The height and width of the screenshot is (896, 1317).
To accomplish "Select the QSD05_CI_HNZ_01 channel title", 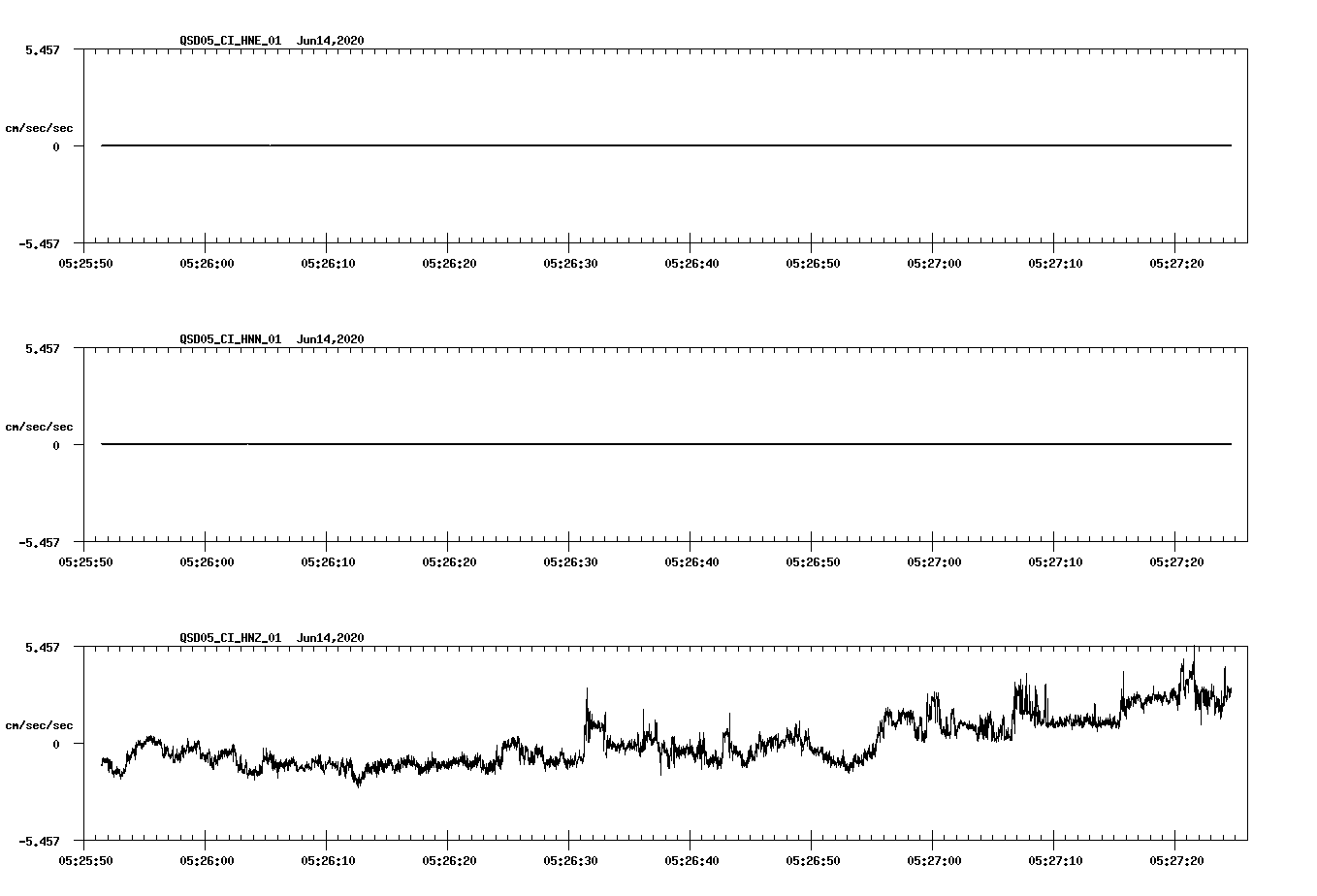I will [231, 638].
